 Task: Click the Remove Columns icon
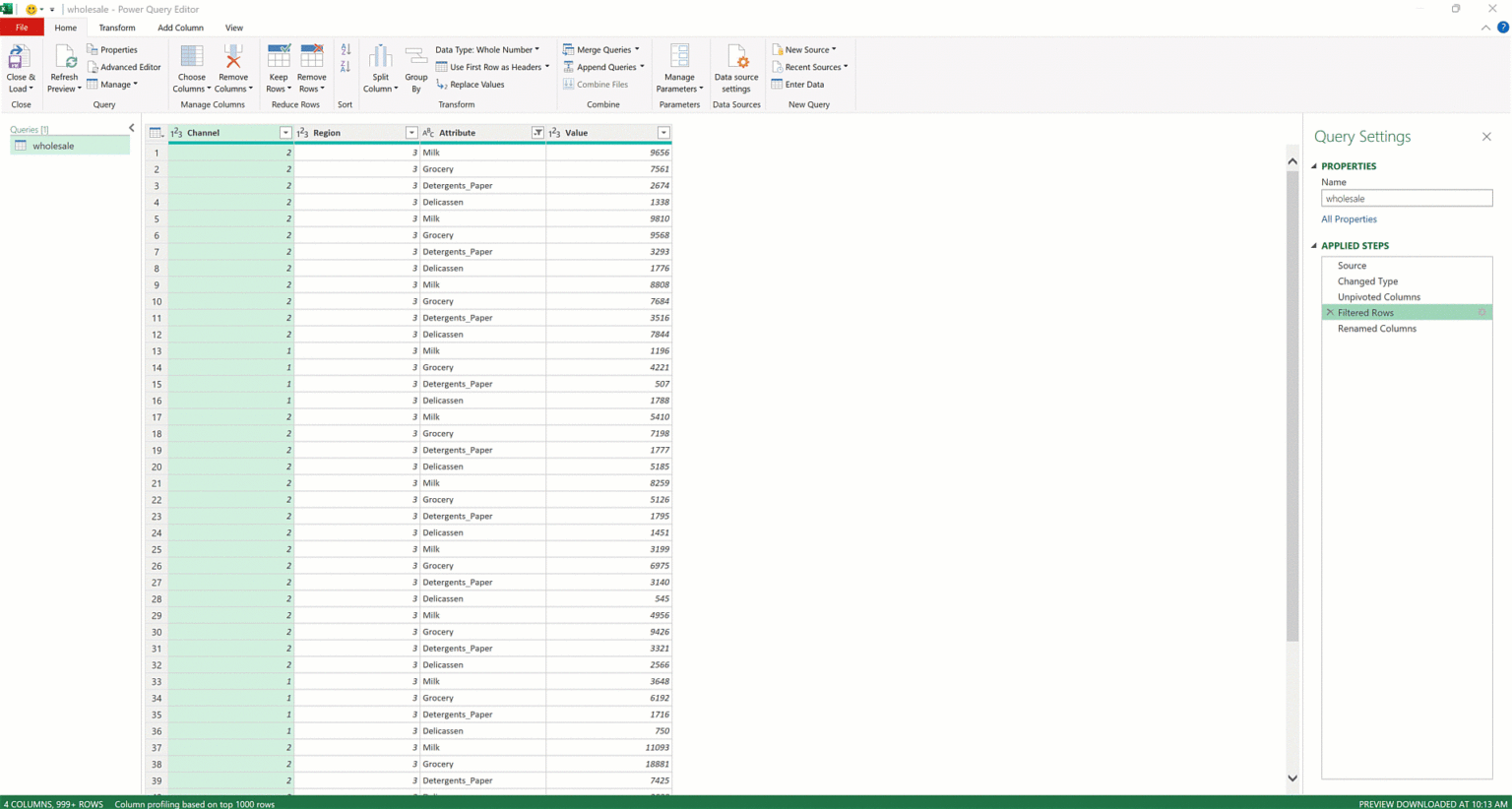click(233, 59)
